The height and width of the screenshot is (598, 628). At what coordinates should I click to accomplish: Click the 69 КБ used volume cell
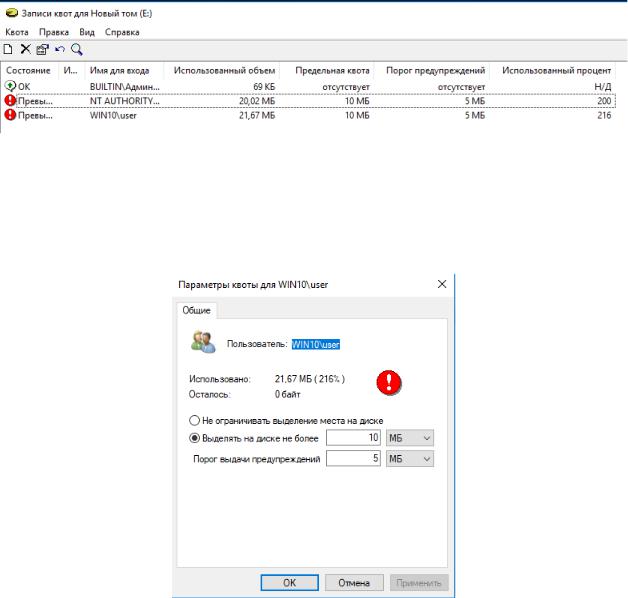tap(264, 87)
